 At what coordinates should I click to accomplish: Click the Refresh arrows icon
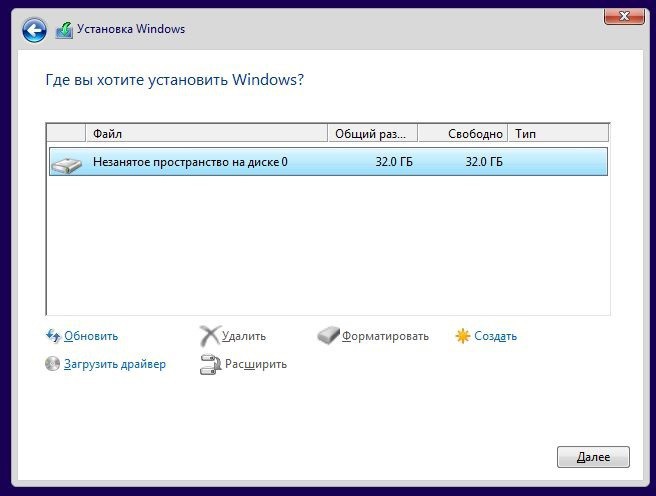click(x=53, y=336)
